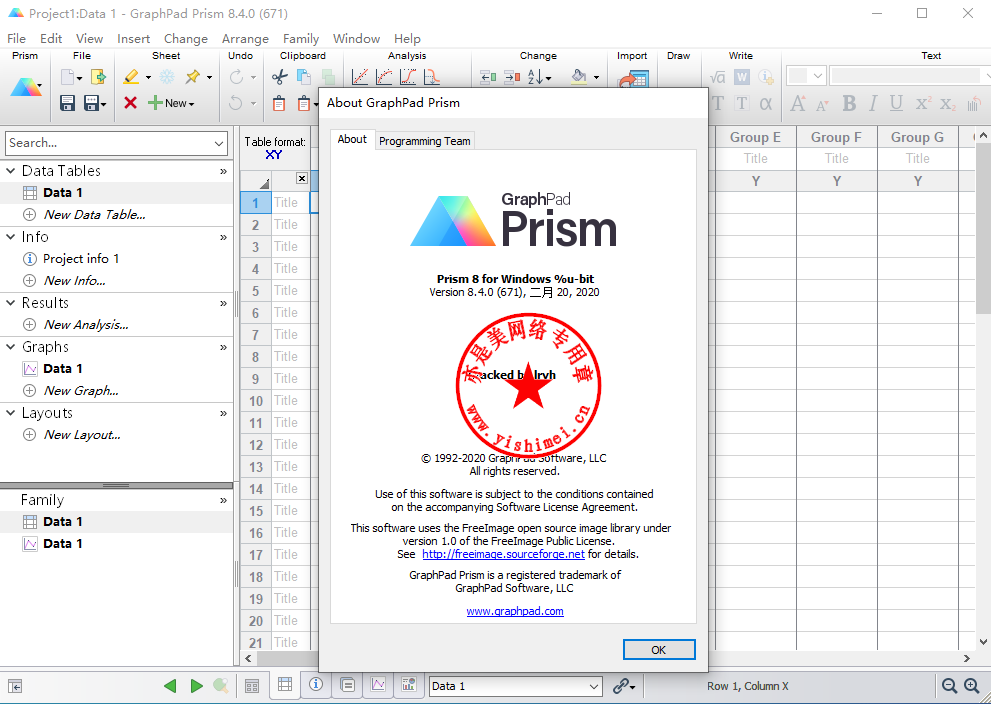Viewport: 991px width, 704px height.
Task: Select the About tab in the dialog
Action: coord(352,140)
